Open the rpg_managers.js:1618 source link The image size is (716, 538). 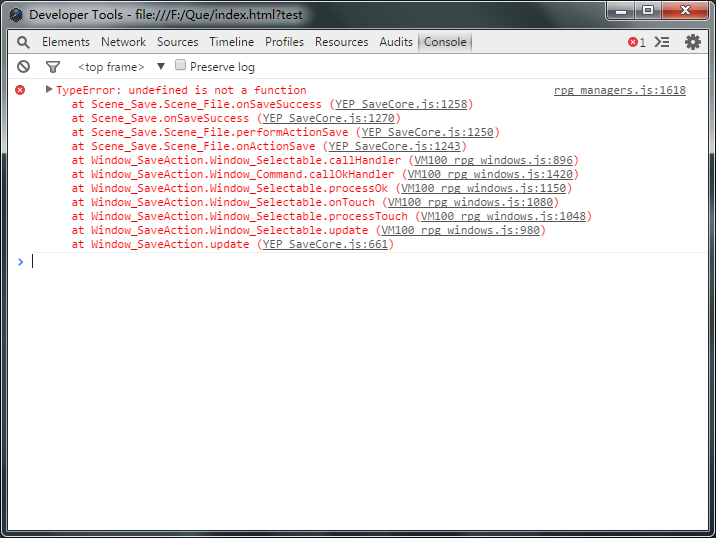(620, 90)
